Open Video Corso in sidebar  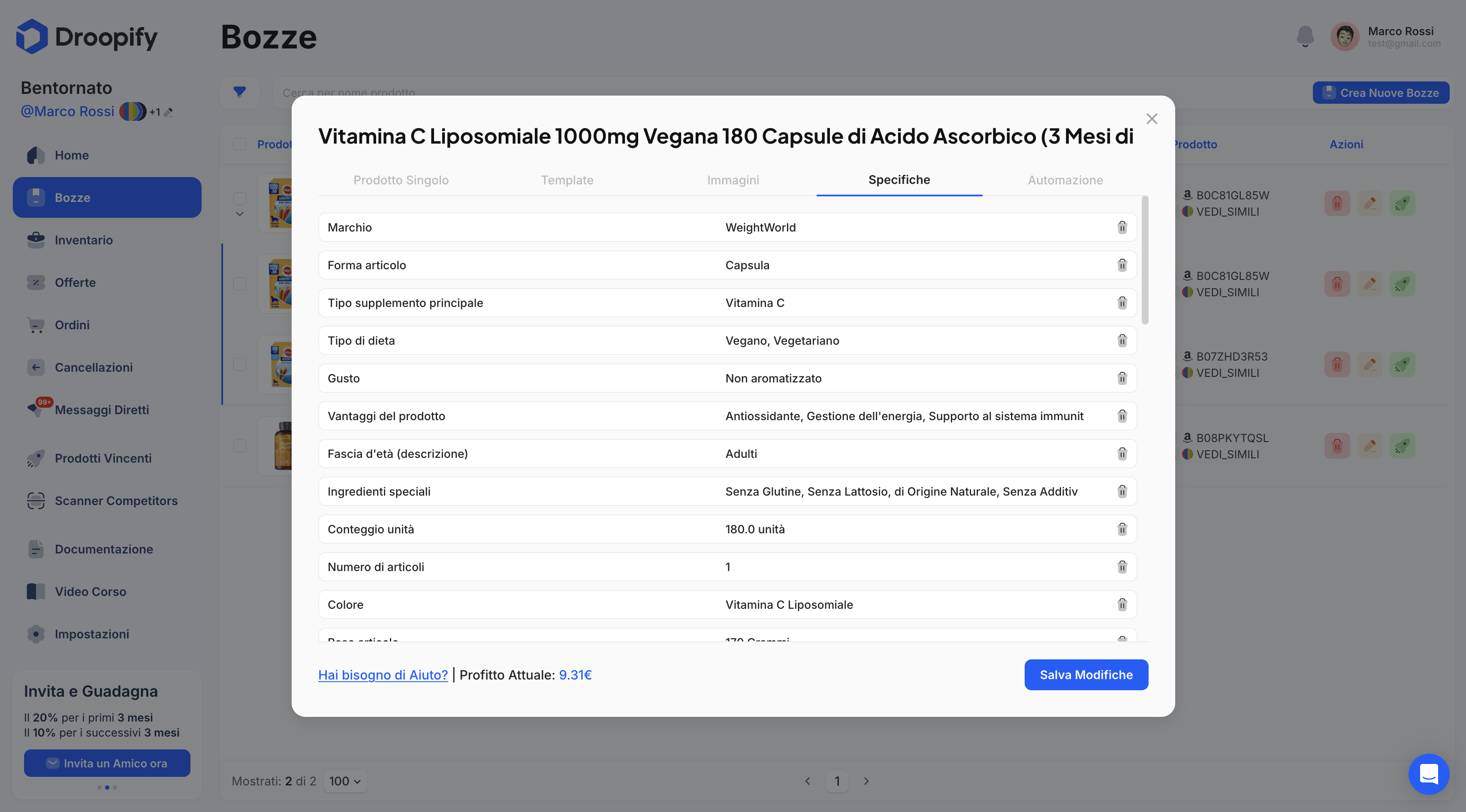pos(107,591)
